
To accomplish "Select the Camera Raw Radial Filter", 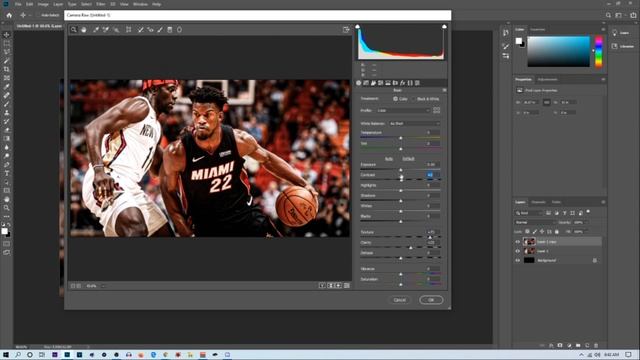I will click(179, 30).
